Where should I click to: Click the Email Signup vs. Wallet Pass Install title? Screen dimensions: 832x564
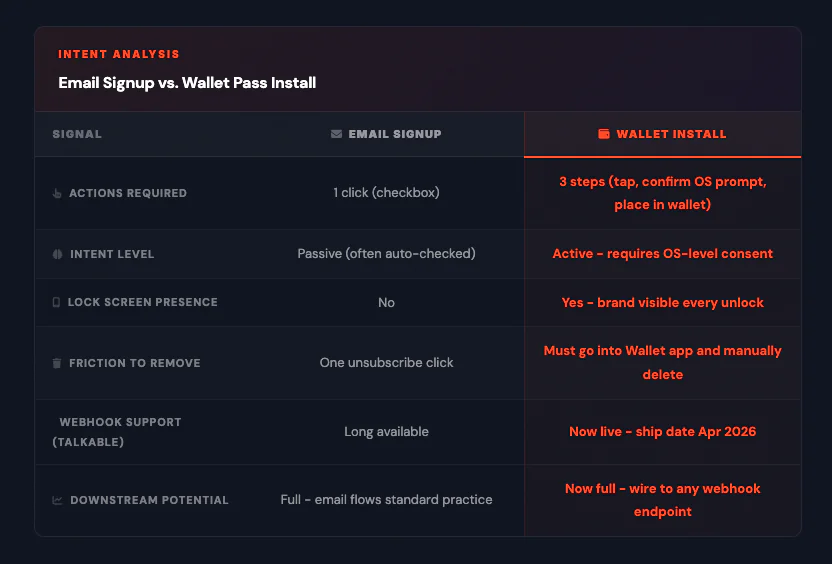click(x=187, y=82)
